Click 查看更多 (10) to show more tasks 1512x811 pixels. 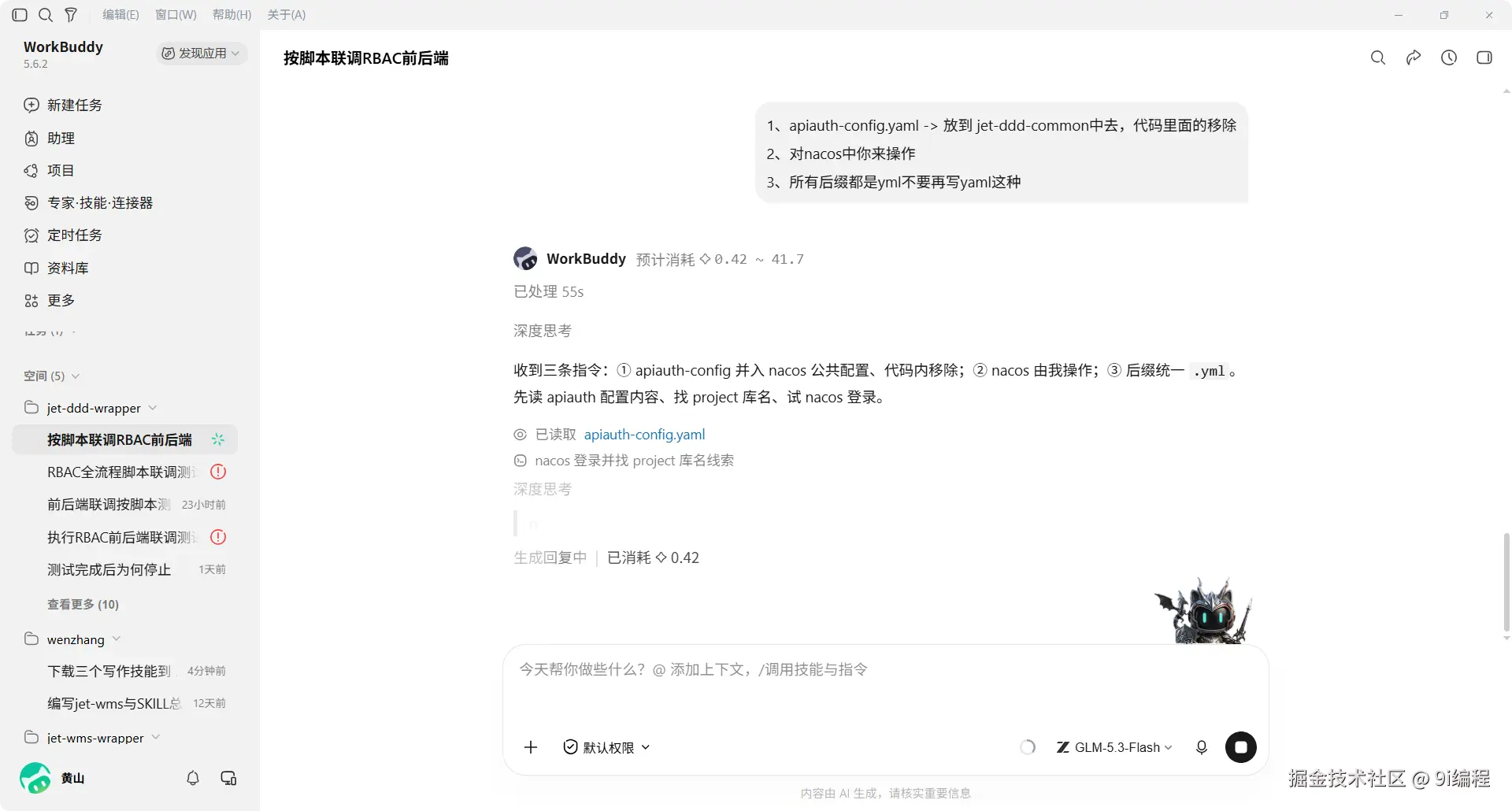(83, 605)
